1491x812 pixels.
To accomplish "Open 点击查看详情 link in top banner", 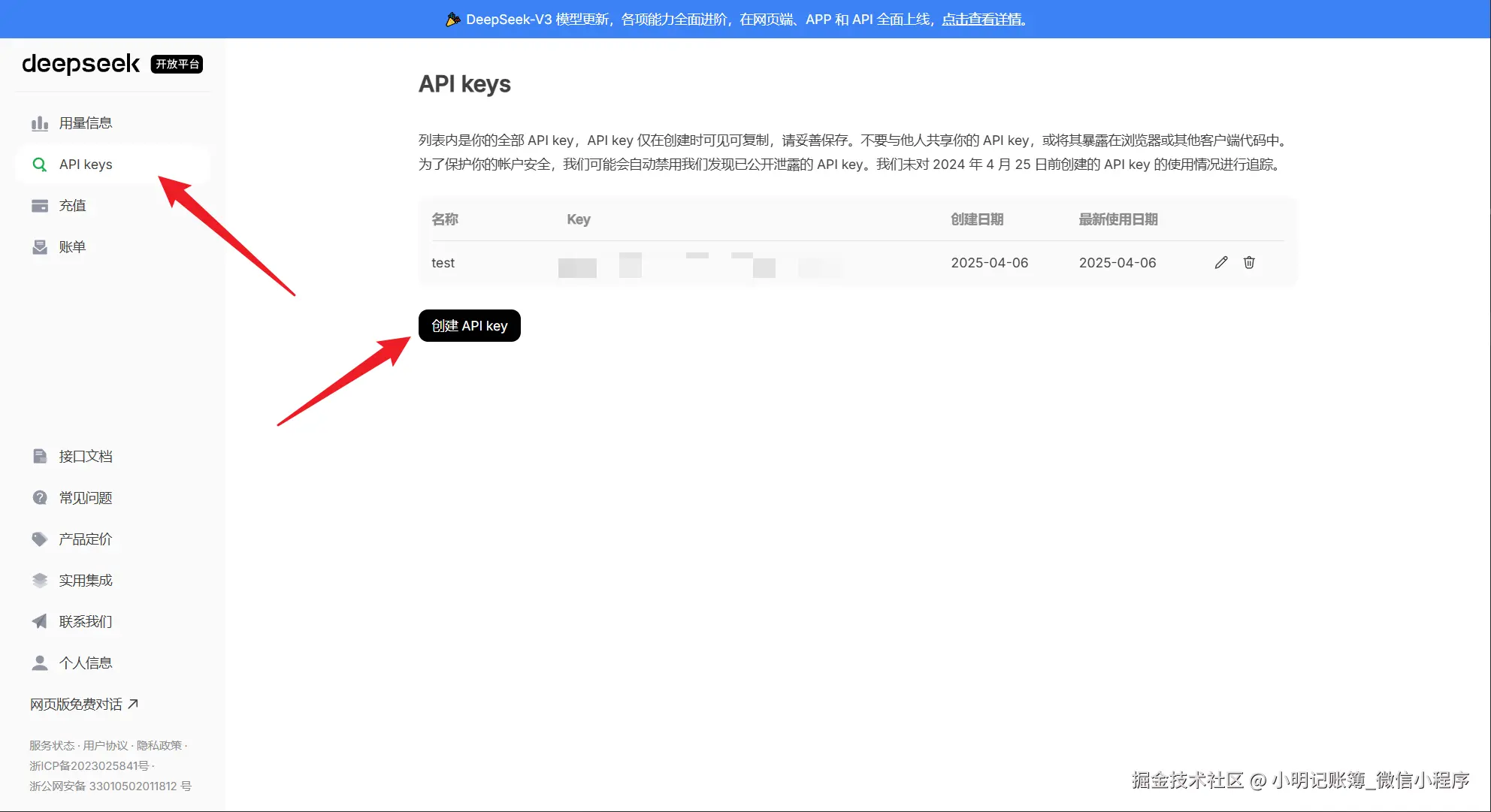I will 983,20.
